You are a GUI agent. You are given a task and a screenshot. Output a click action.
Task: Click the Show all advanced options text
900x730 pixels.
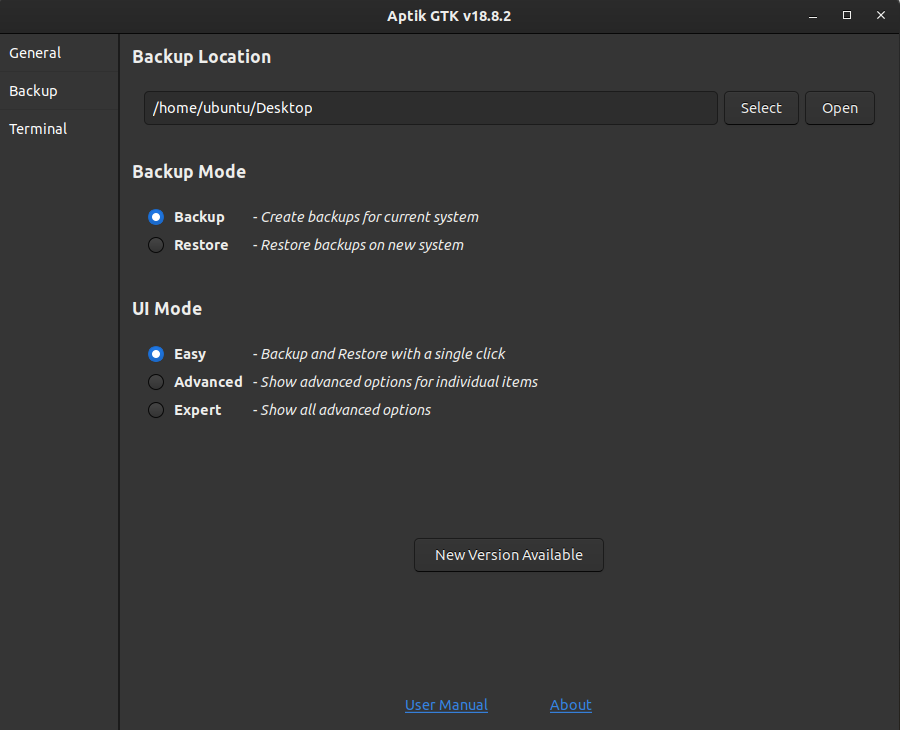click(x=342, y=410)
